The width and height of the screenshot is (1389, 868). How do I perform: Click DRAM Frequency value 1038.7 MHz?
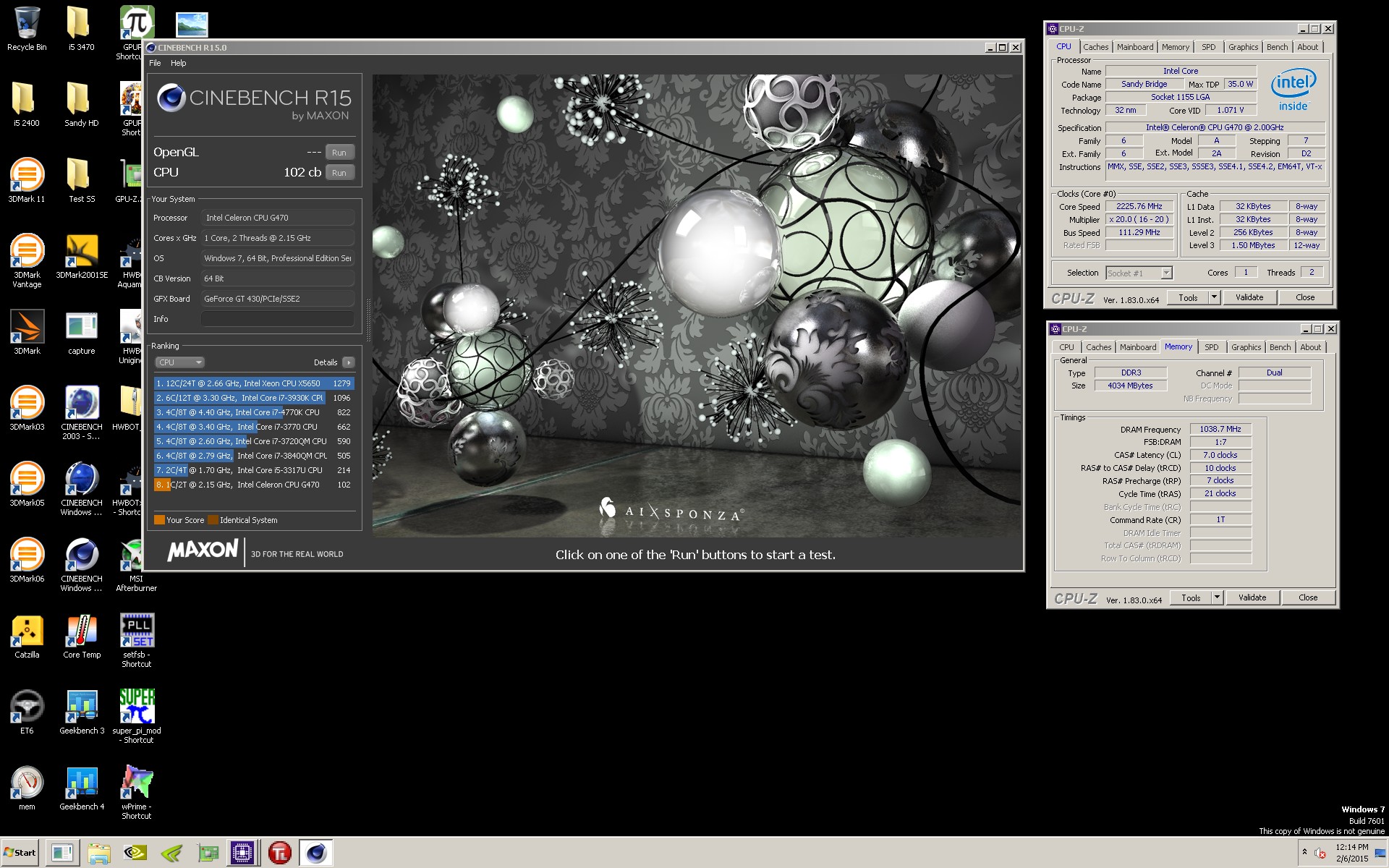(x=1220, y=429)
